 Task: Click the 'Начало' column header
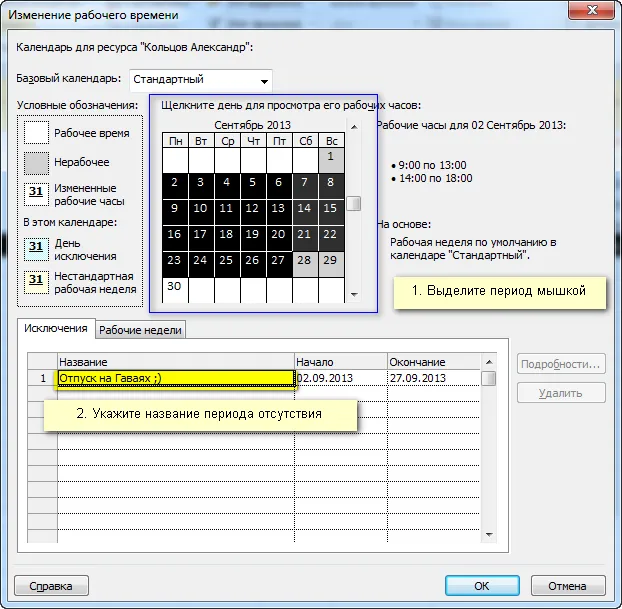[x=341, y=362]
